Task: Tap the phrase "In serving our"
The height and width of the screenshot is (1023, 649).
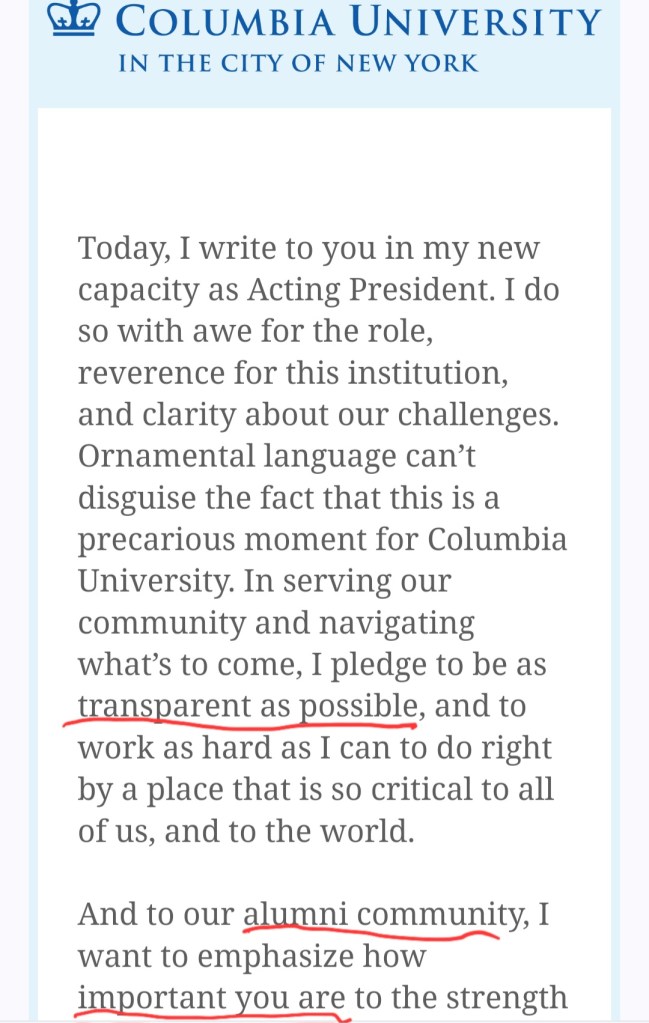Action: pyautogui.click(x=354, y=581)
